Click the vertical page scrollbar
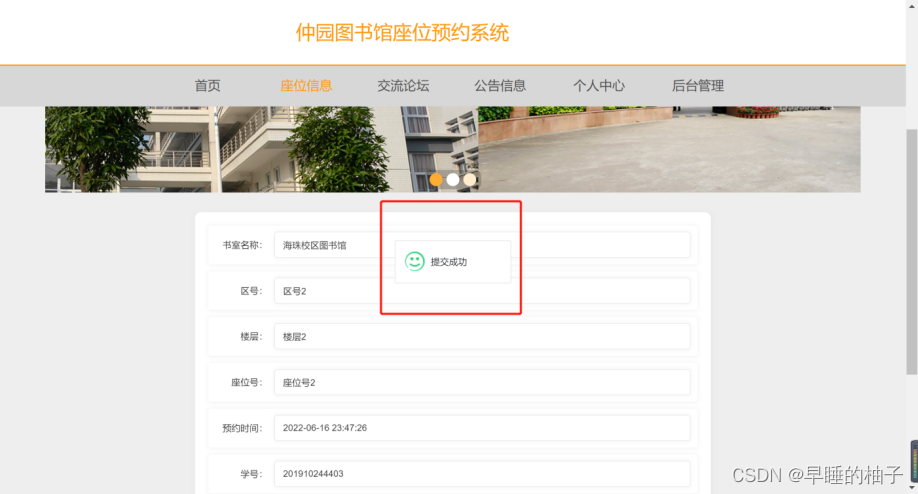Screen dimensions: 918x494 pos(912,252)
